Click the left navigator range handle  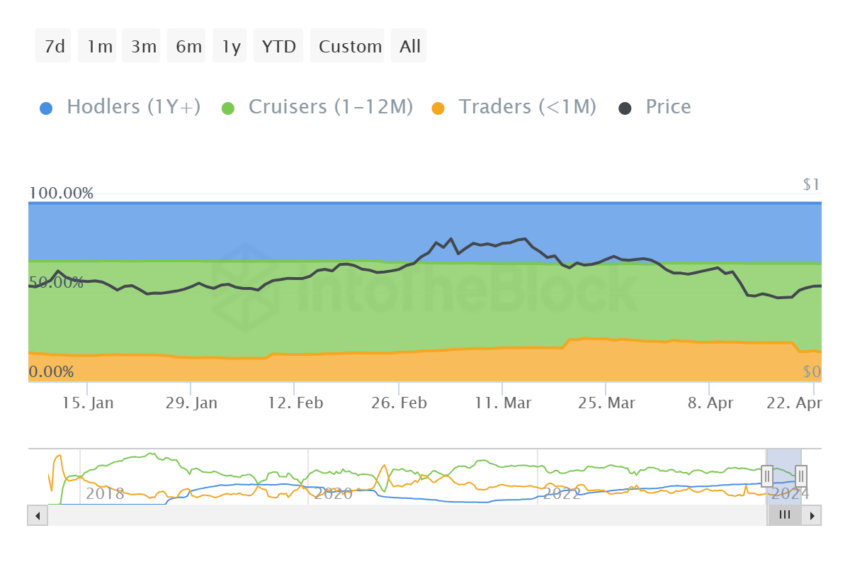[768, 476]
